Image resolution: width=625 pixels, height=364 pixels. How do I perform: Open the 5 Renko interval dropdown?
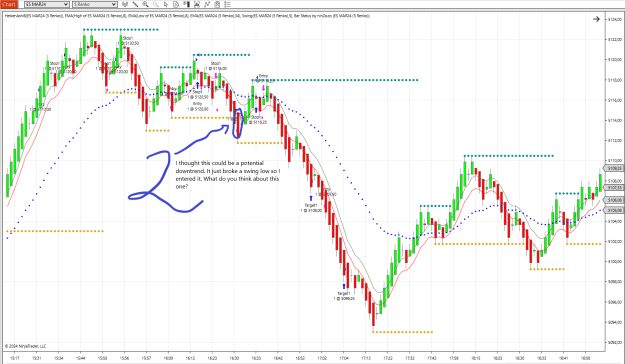click(95, 4)
